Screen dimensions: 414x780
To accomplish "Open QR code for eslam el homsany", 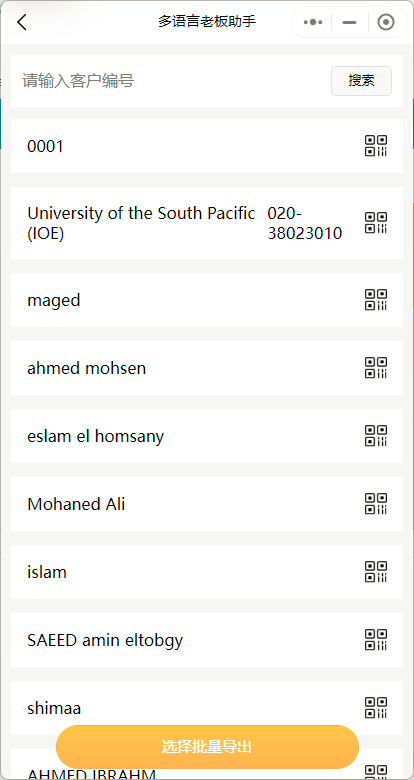I will click(376, 436).
